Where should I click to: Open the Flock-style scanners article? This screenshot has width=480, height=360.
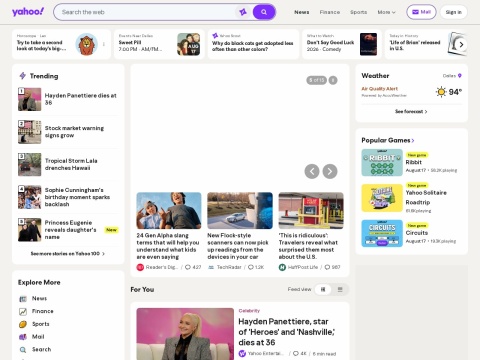[238, 246]
